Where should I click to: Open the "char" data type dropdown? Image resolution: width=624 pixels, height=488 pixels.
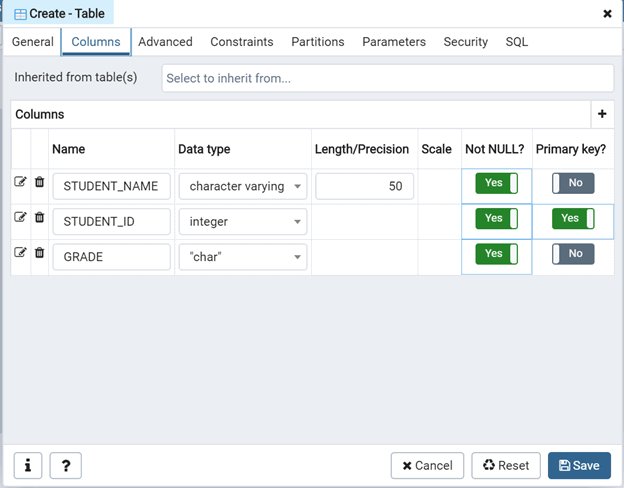coord(243,257)
